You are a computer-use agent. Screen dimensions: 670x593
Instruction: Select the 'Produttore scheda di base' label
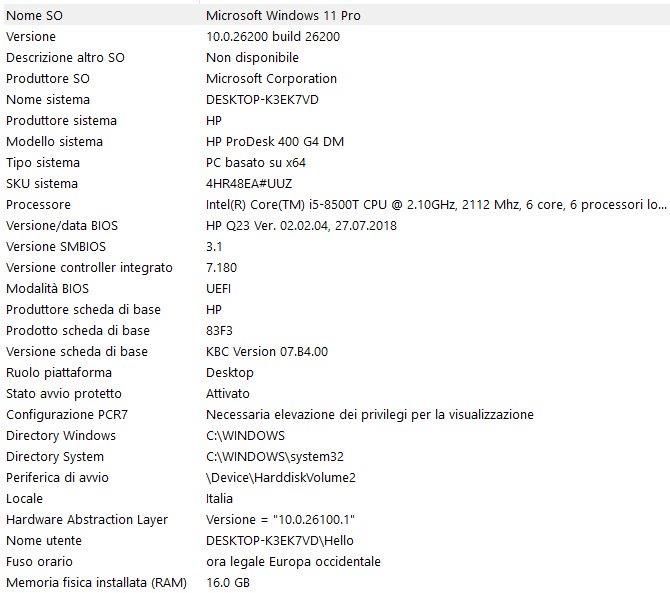tap(83, 309)
